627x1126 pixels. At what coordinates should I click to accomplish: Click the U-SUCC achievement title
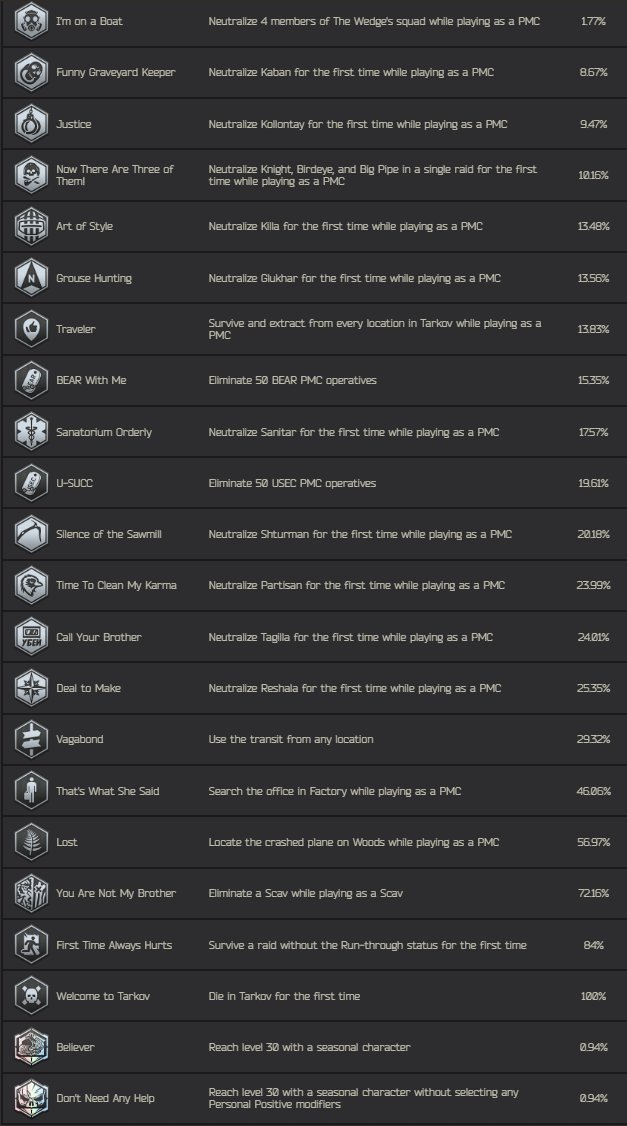pos(75,483)
